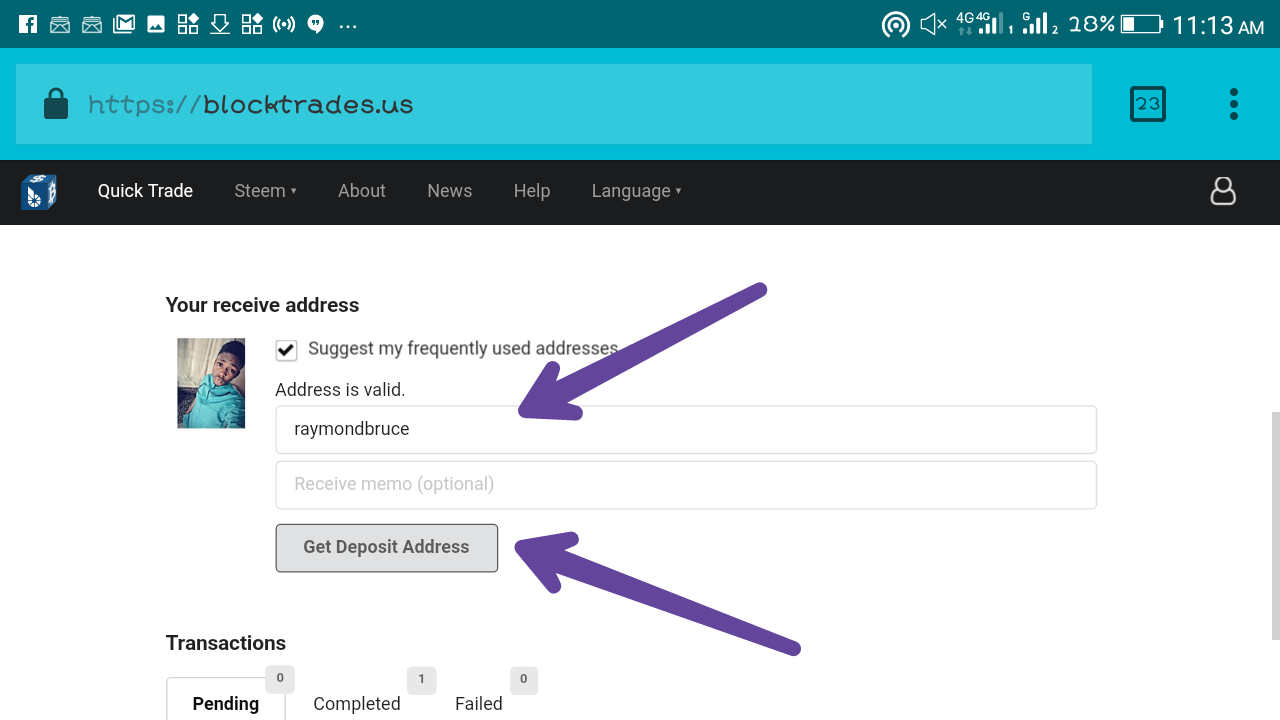Uncheck Suggest my frequently used addresses
1280x720 pixels.
pos(286,350)
